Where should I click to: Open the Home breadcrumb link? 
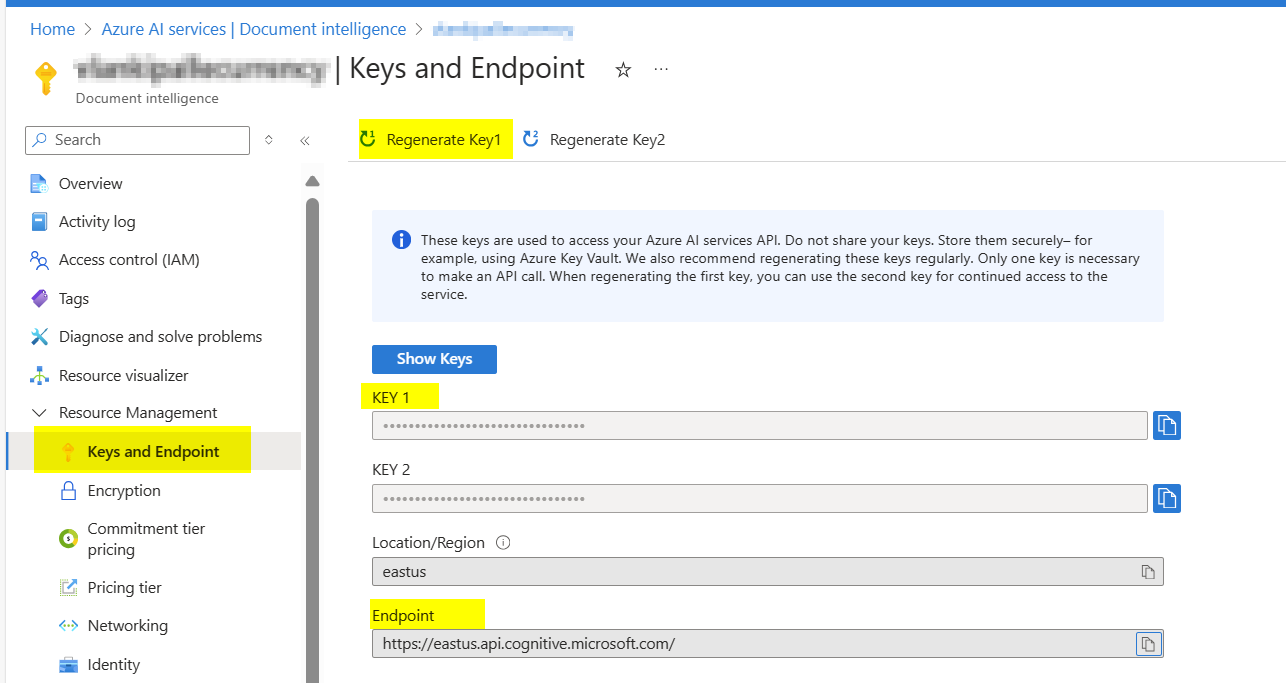coord(52,29)
